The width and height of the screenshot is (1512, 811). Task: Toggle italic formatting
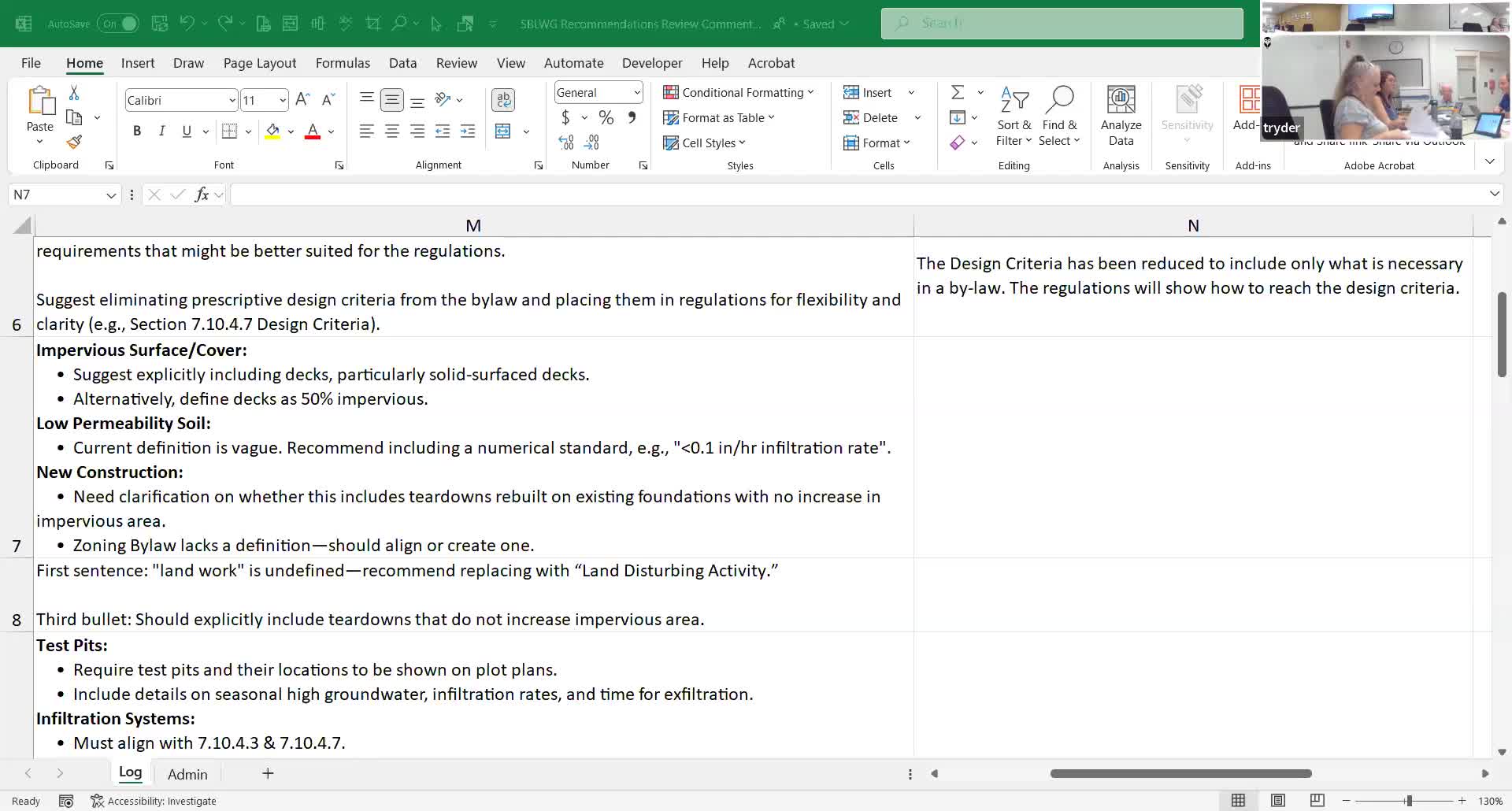161,131
